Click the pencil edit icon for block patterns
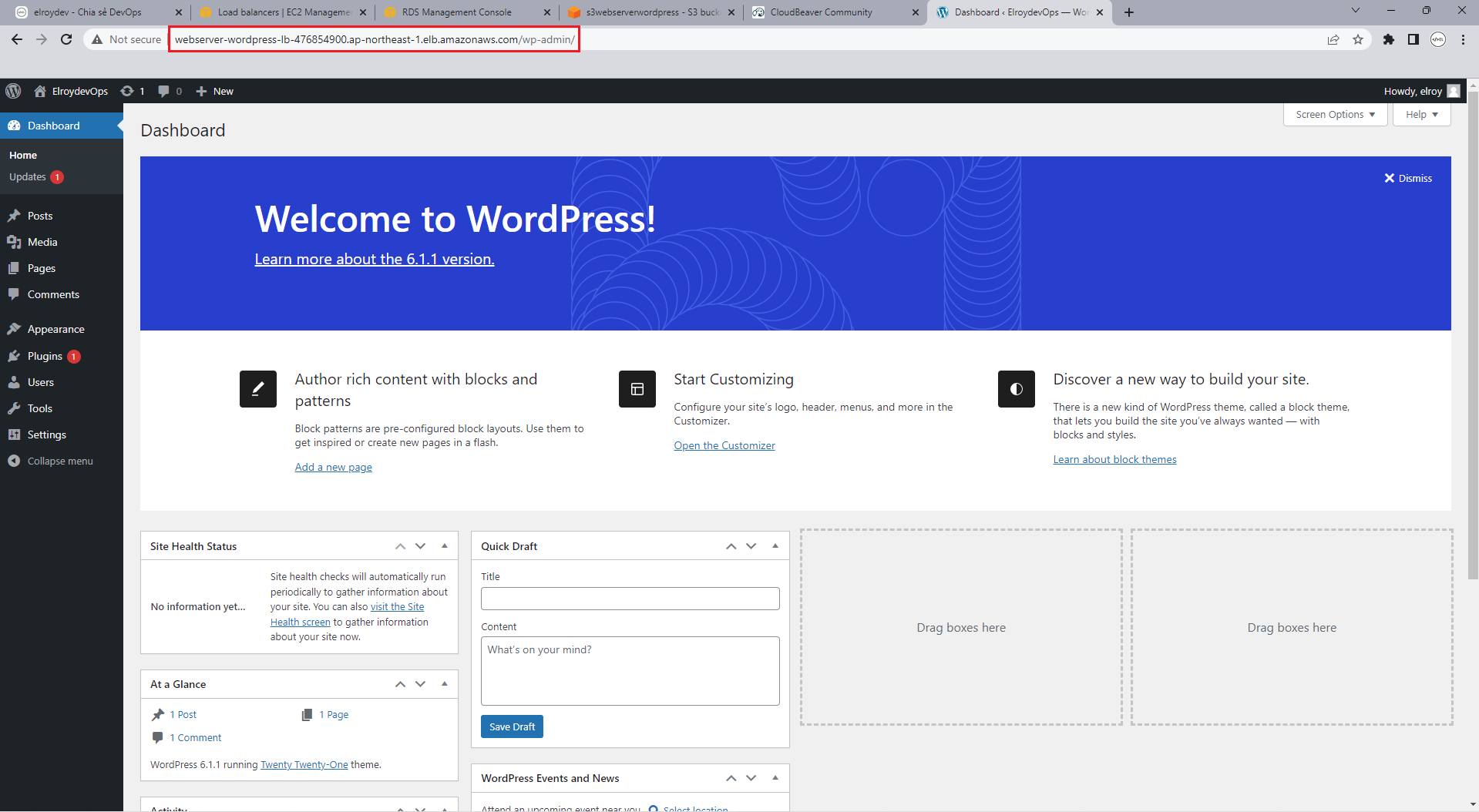 258,389
